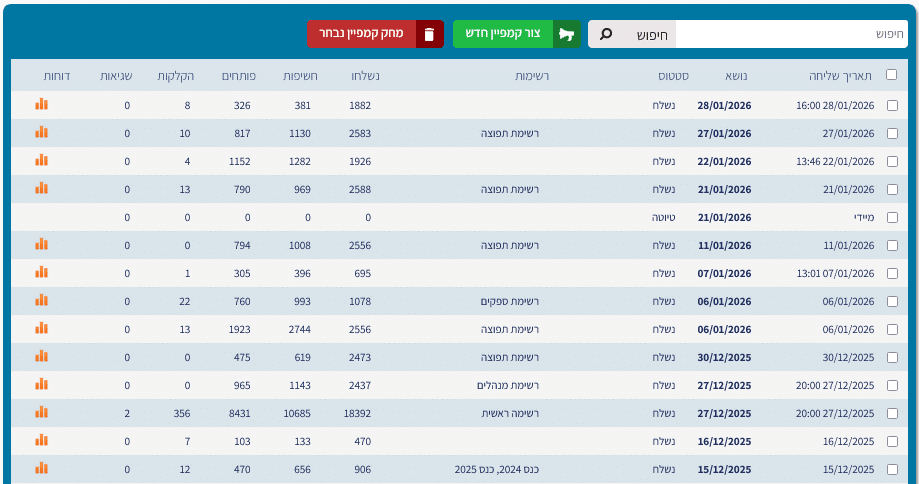Tick the checkbox for the 30/12/2025 campaign

(892, 357)
